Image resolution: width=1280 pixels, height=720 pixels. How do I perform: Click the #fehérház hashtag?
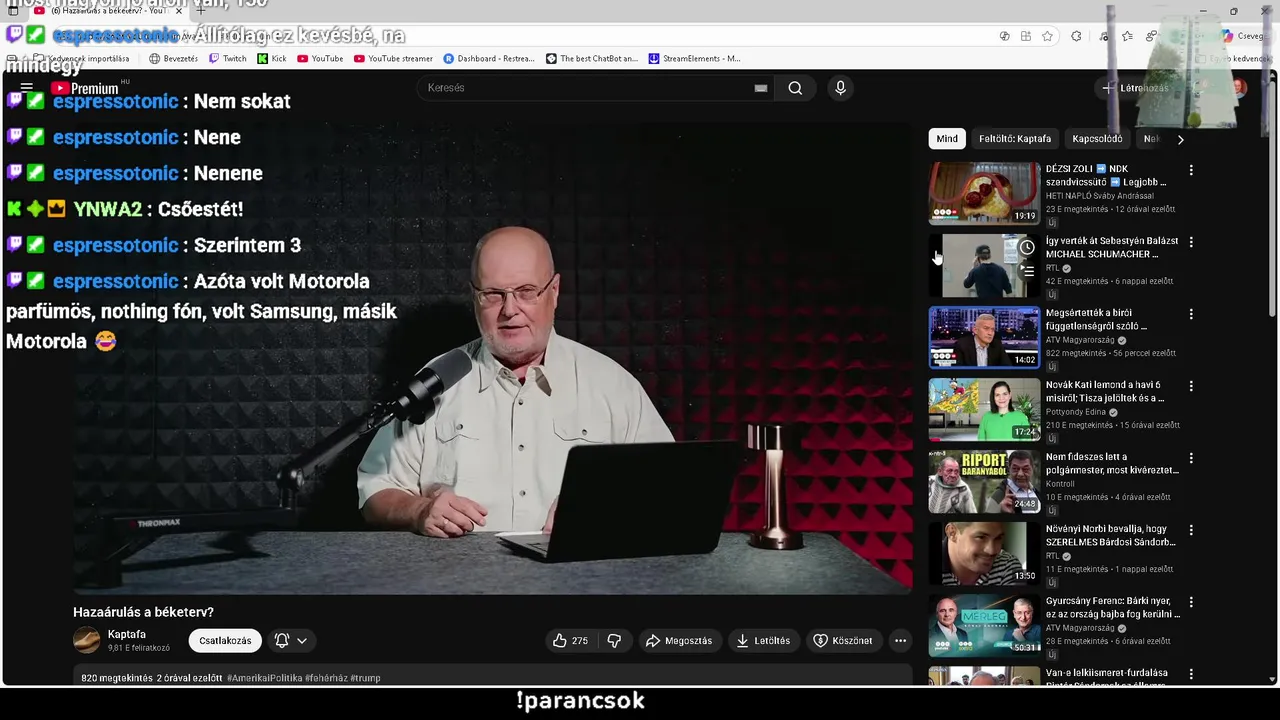[326, 678]
